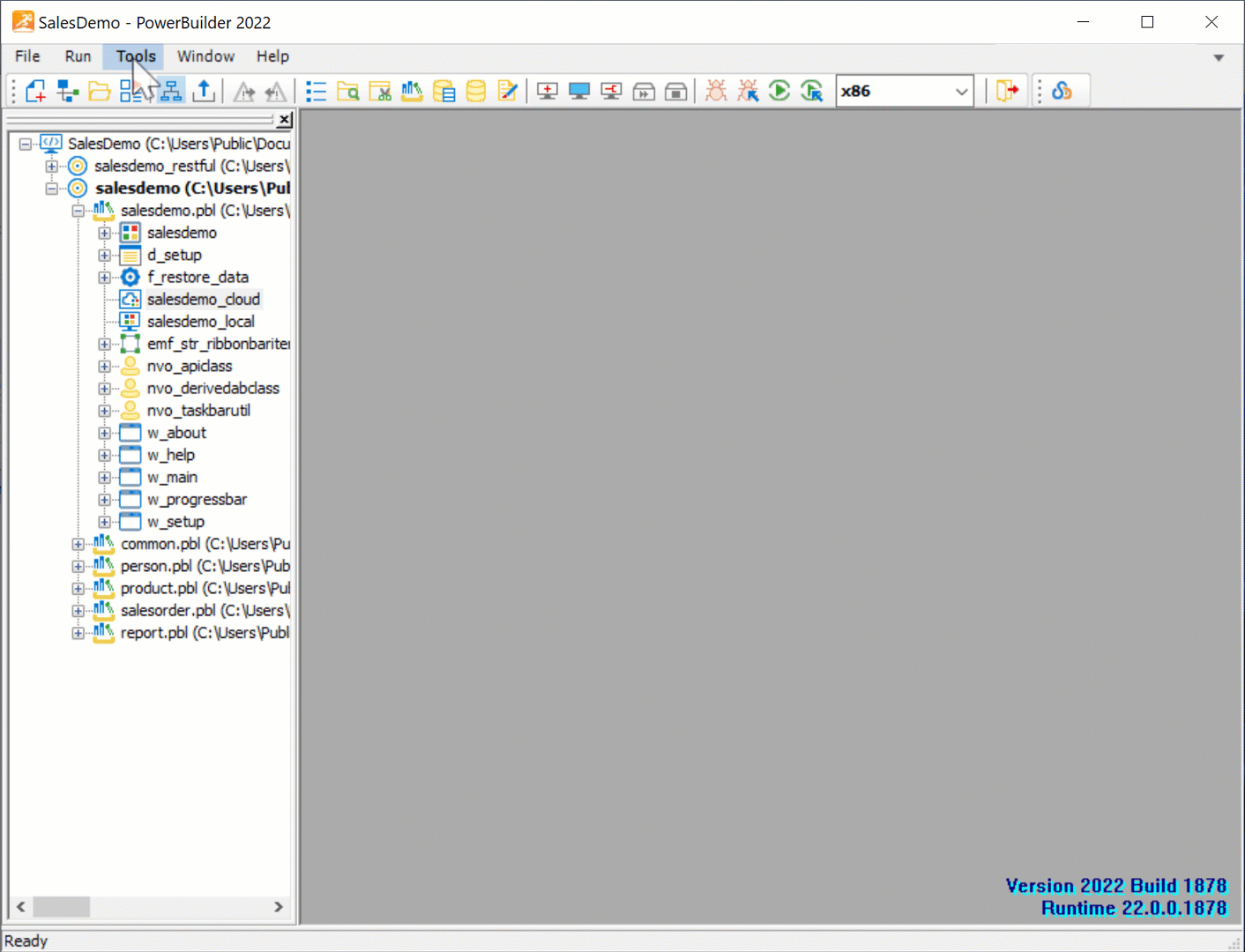Select the w_setup window object

175,522
